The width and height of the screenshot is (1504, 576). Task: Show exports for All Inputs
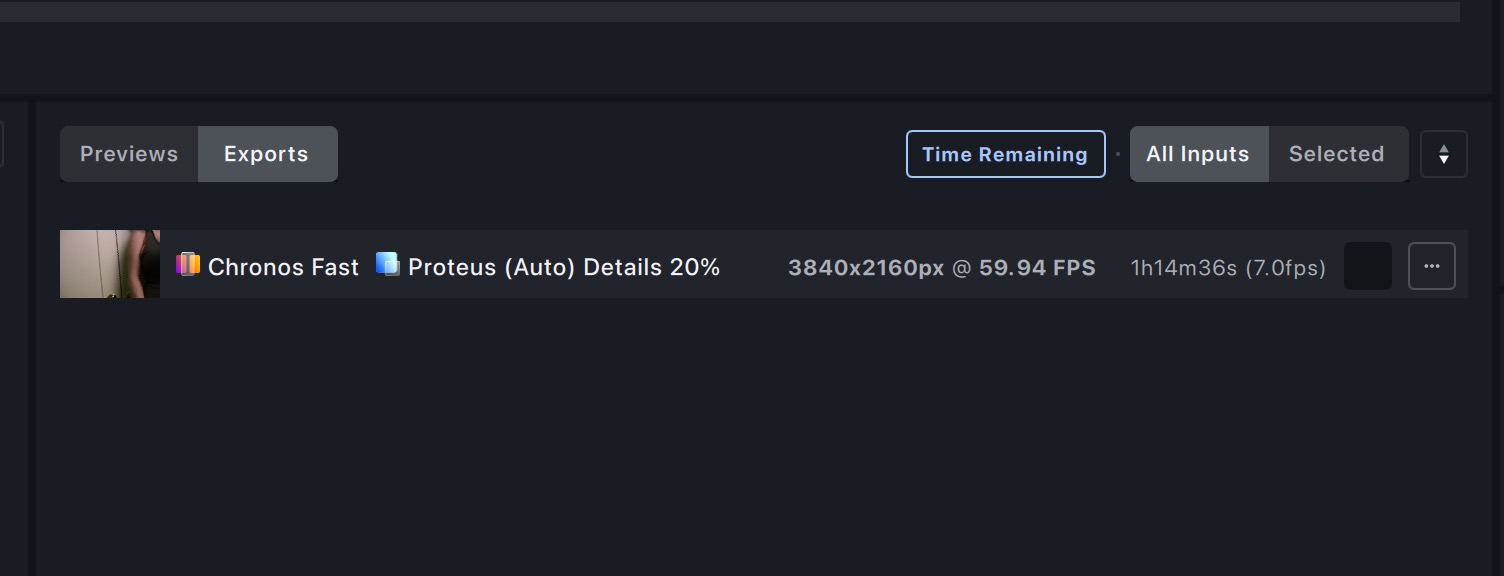[1198, 154]
